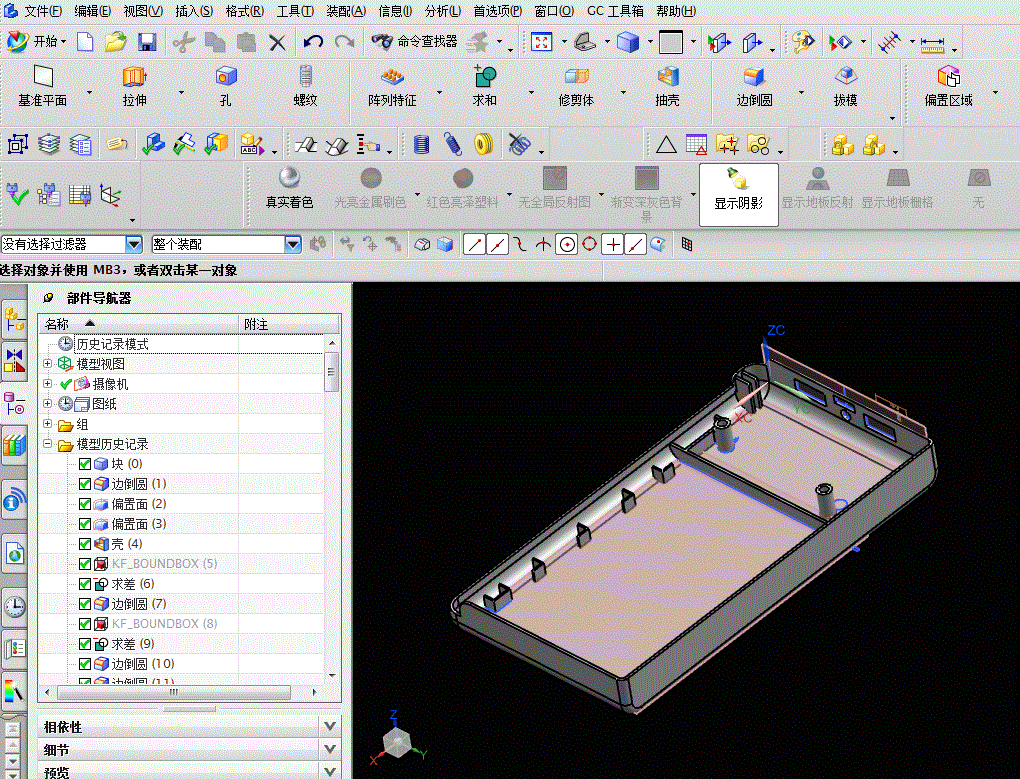Image resolution: width=1020 pixels, height=779 pixels.
Task: Click the measure distance ruler icon
Action: (x=932, y=44)
